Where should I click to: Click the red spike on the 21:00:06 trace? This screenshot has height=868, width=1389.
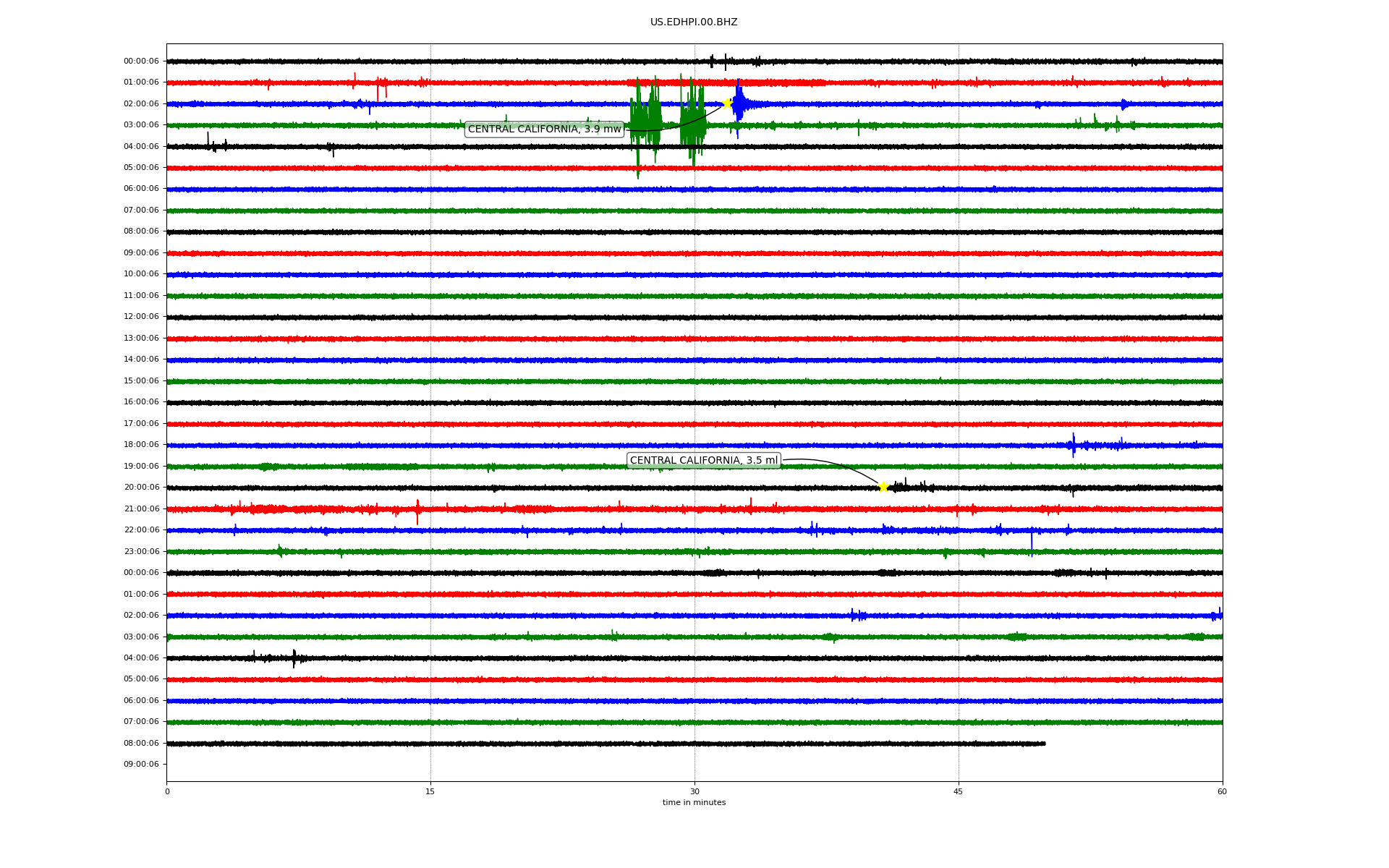(x=417, y=510)
